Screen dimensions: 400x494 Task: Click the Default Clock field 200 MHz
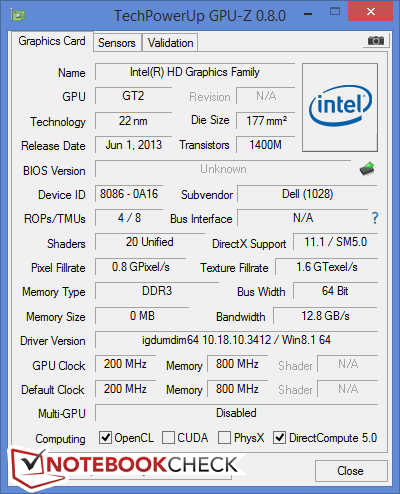126,389
